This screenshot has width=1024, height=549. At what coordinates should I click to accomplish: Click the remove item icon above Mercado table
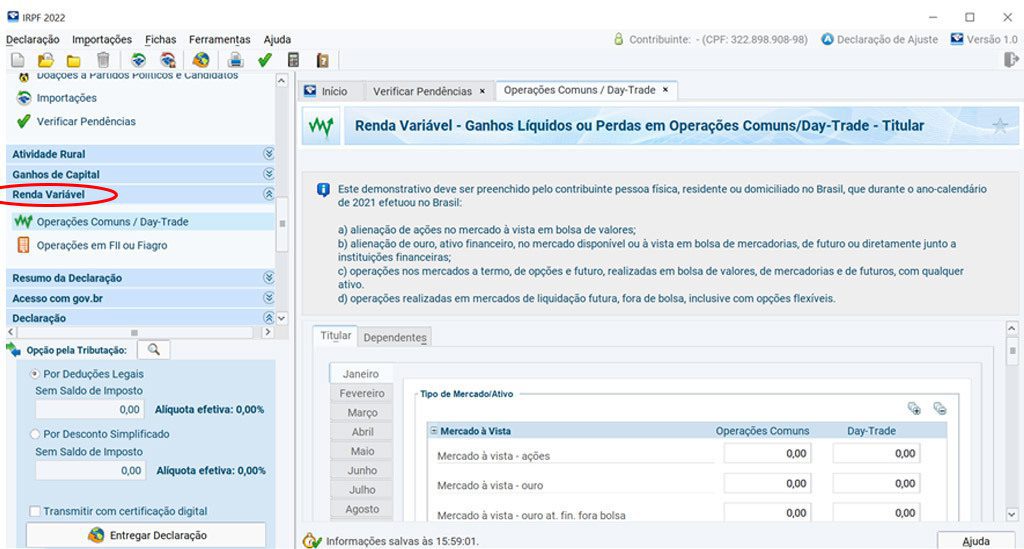coord(940,409)
